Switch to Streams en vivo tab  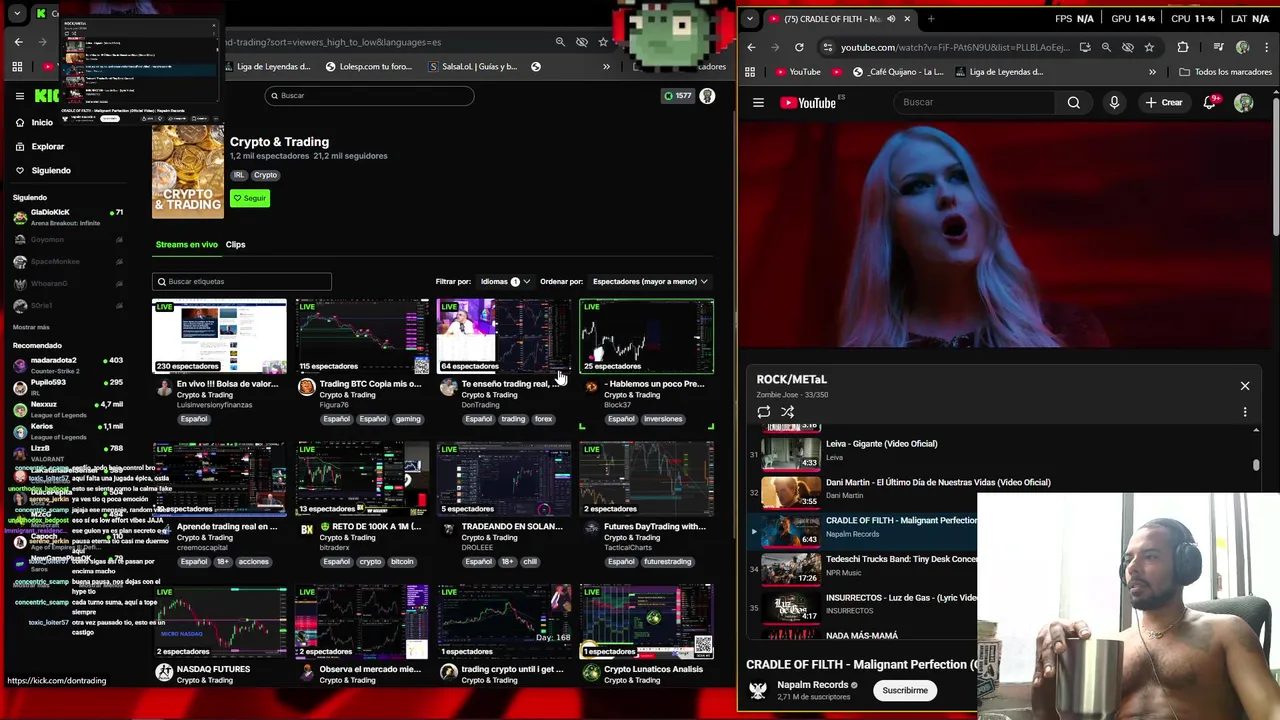pos(186,244)
